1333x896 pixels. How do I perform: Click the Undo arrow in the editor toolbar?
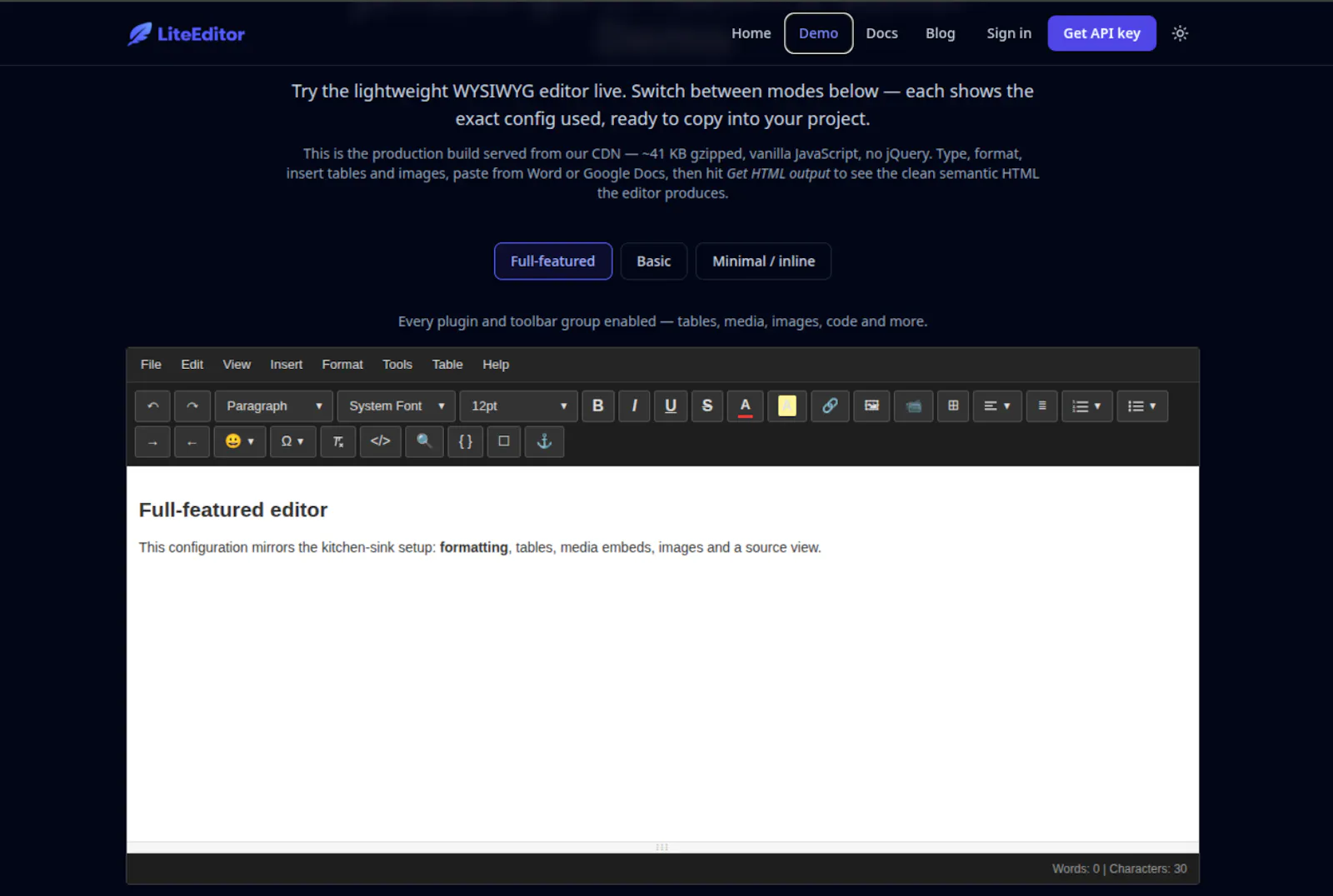click(152, 406)
